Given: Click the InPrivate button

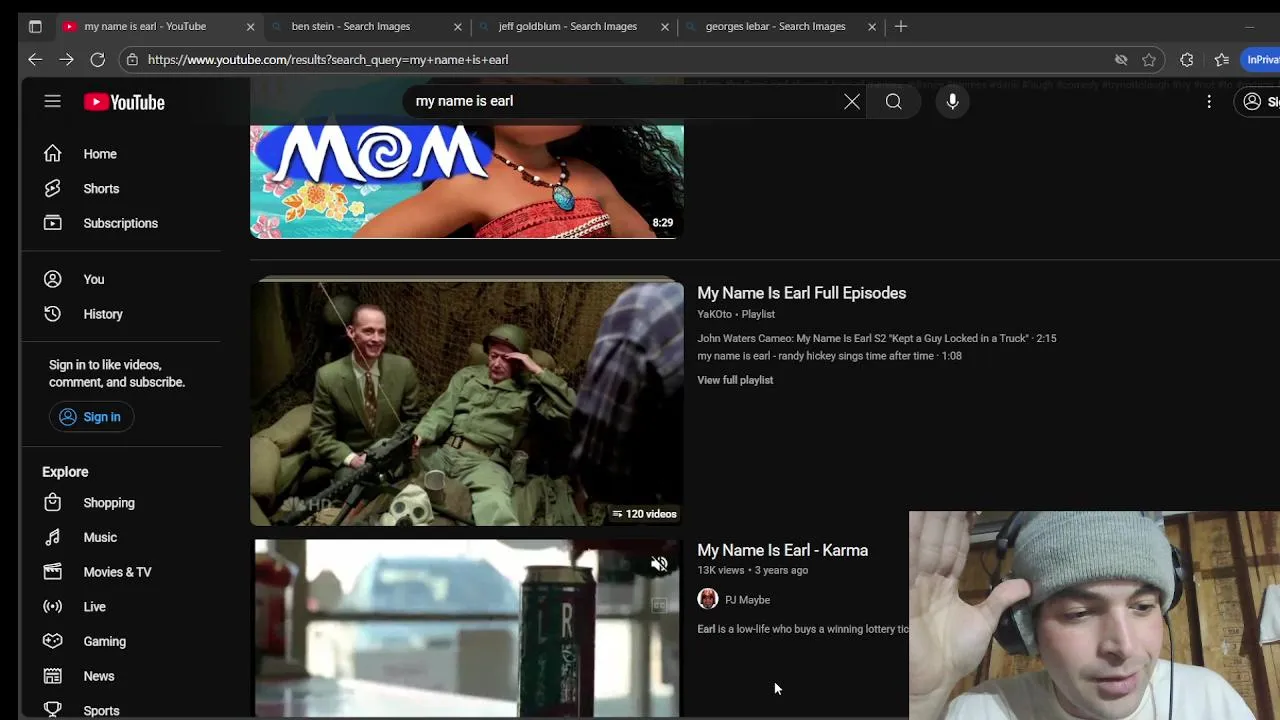Looking at the screenshot, I should click(x=1262, y=60).
